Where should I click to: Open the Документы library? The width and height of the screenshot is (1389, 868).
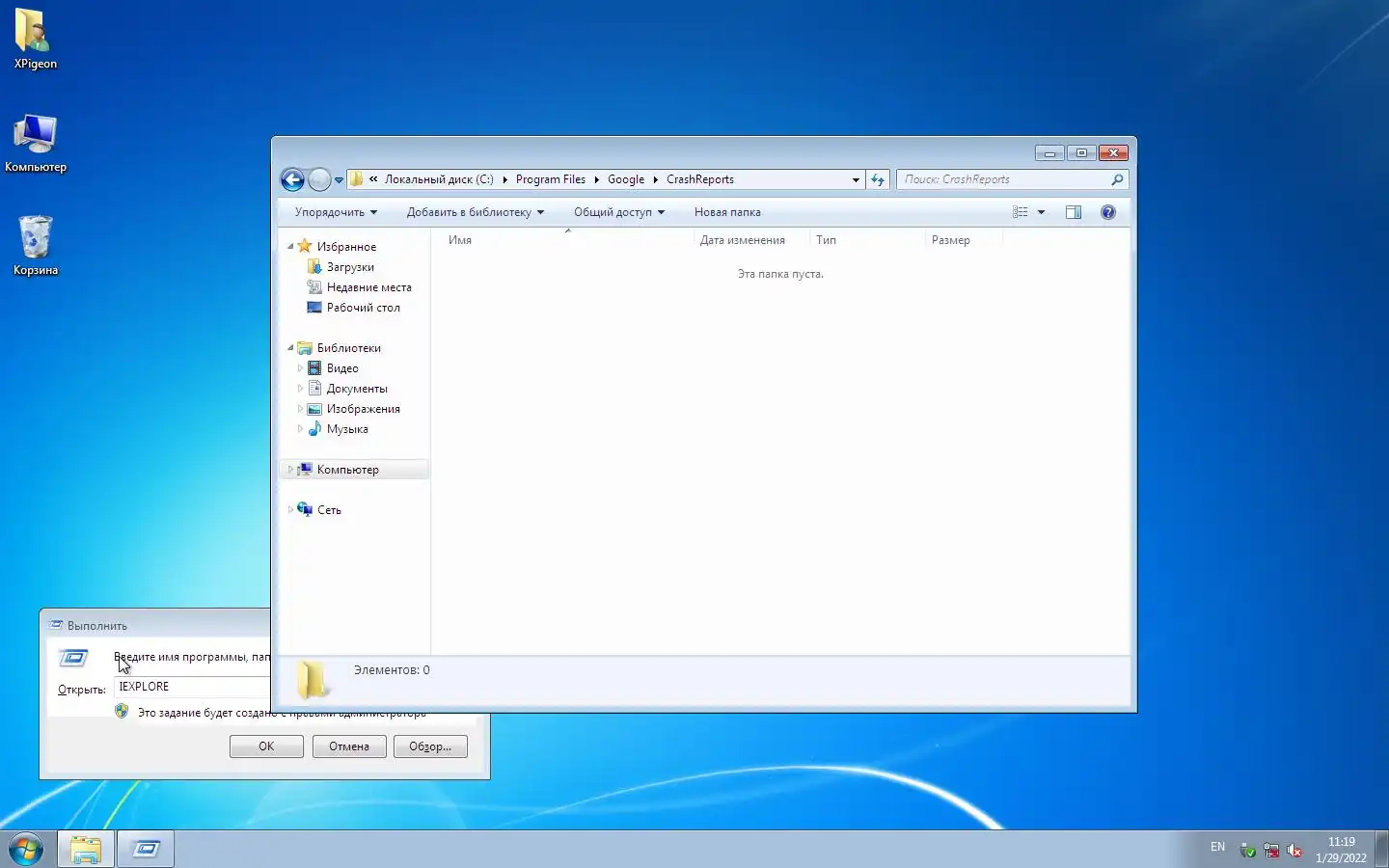[x=357, y=389]
